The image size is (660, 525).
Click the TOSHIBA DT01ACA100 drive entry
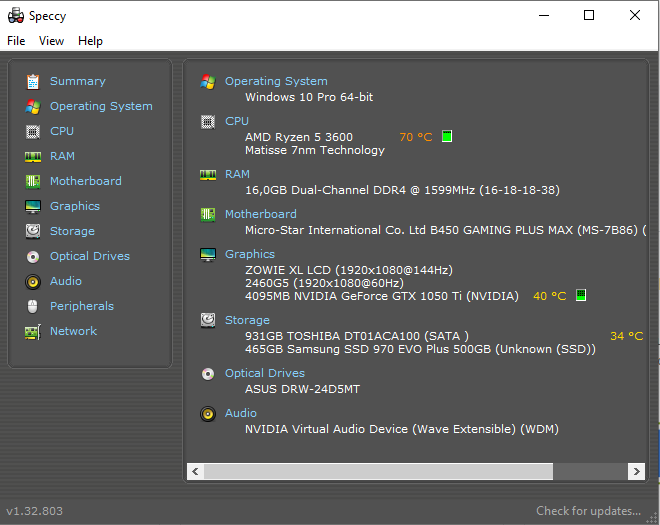click(x=357, y=336)
